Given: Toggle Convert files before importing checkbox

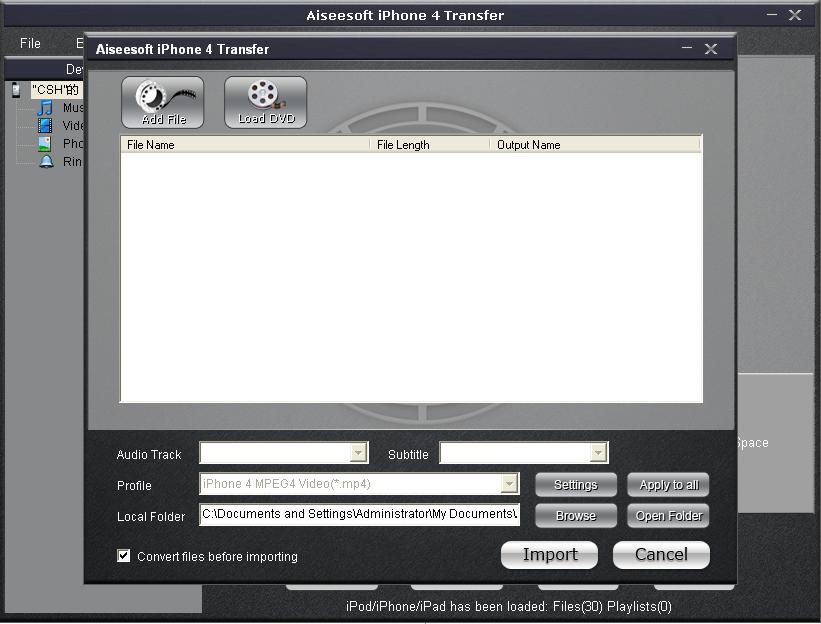Looking at the screenshot, I should (124, 555).
